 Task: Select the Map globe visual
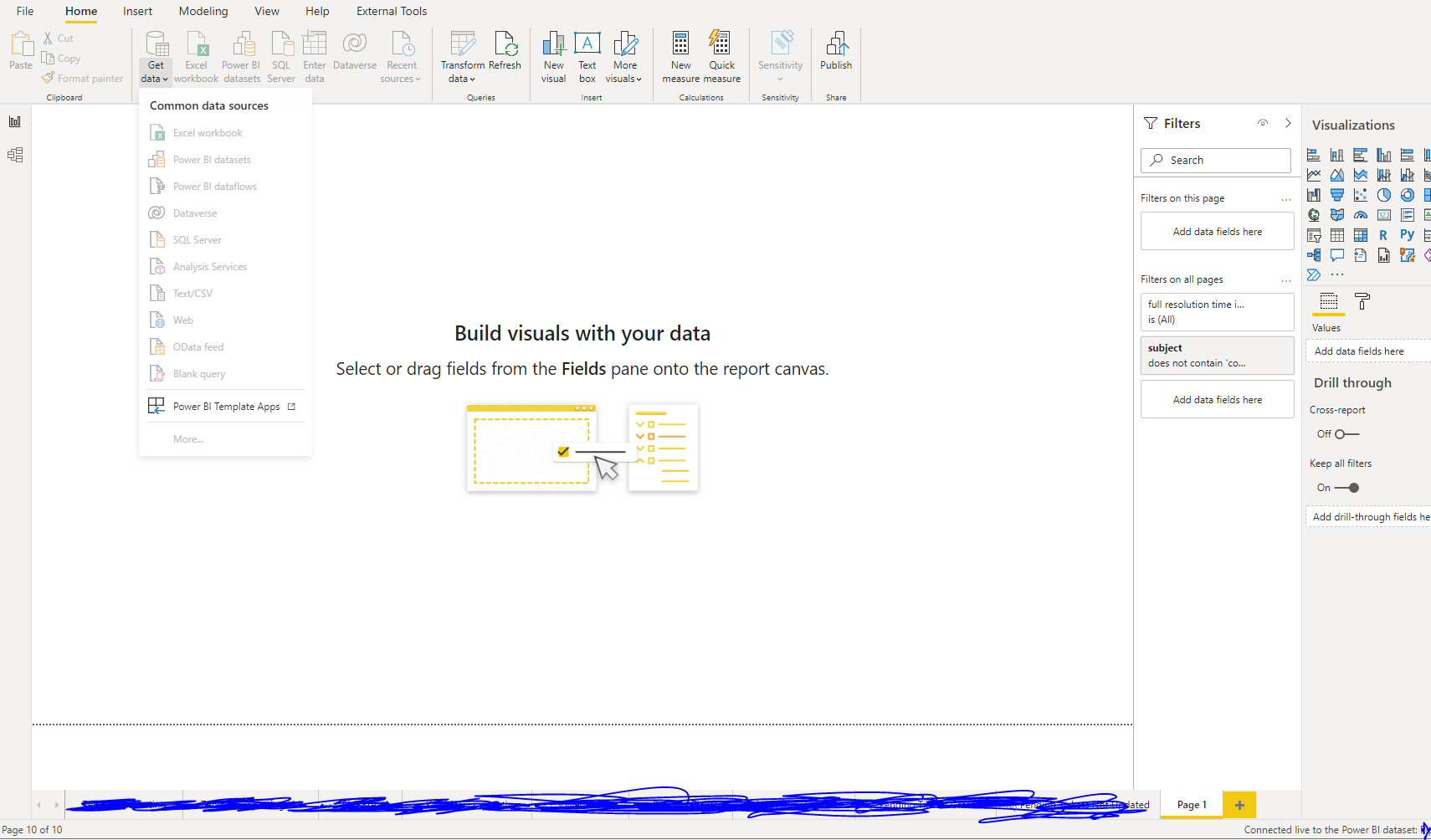(1314, 215)
